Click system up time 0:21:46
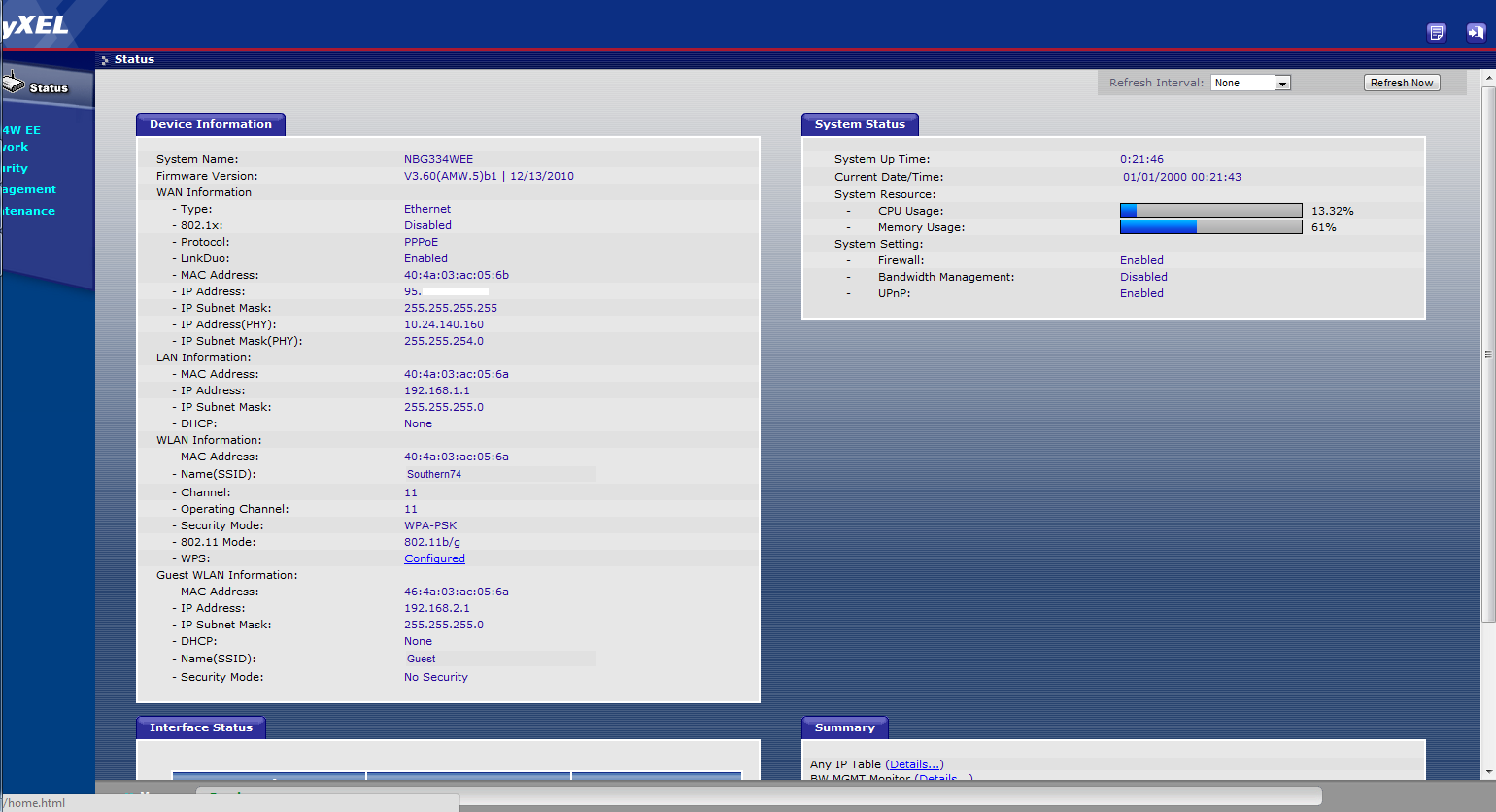1496x812 pixels. tap(1141, 159)
